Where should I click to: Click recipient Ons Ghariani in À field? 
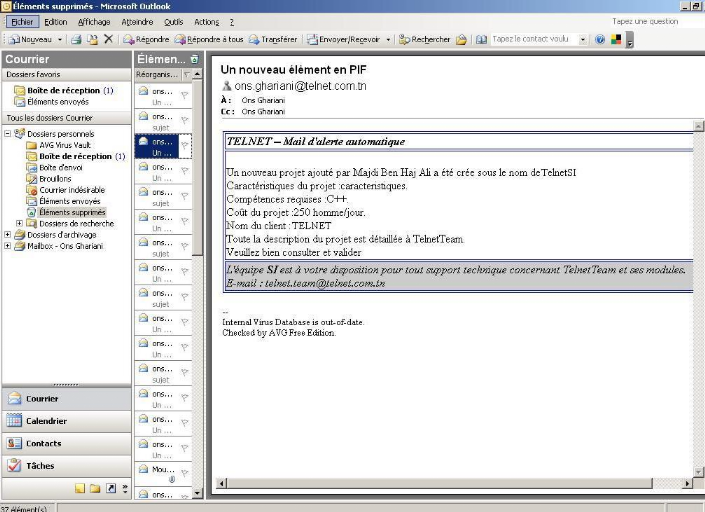[263, 100]
